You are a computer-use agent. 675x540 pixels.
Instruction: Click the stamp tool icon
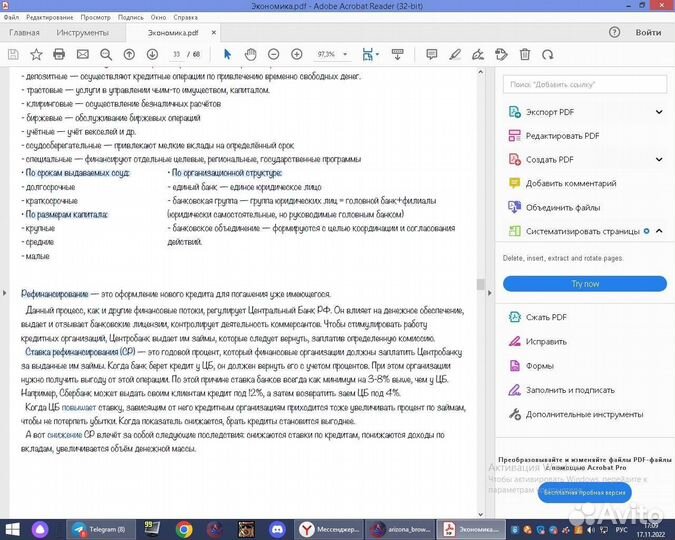(x=502, y=54)
